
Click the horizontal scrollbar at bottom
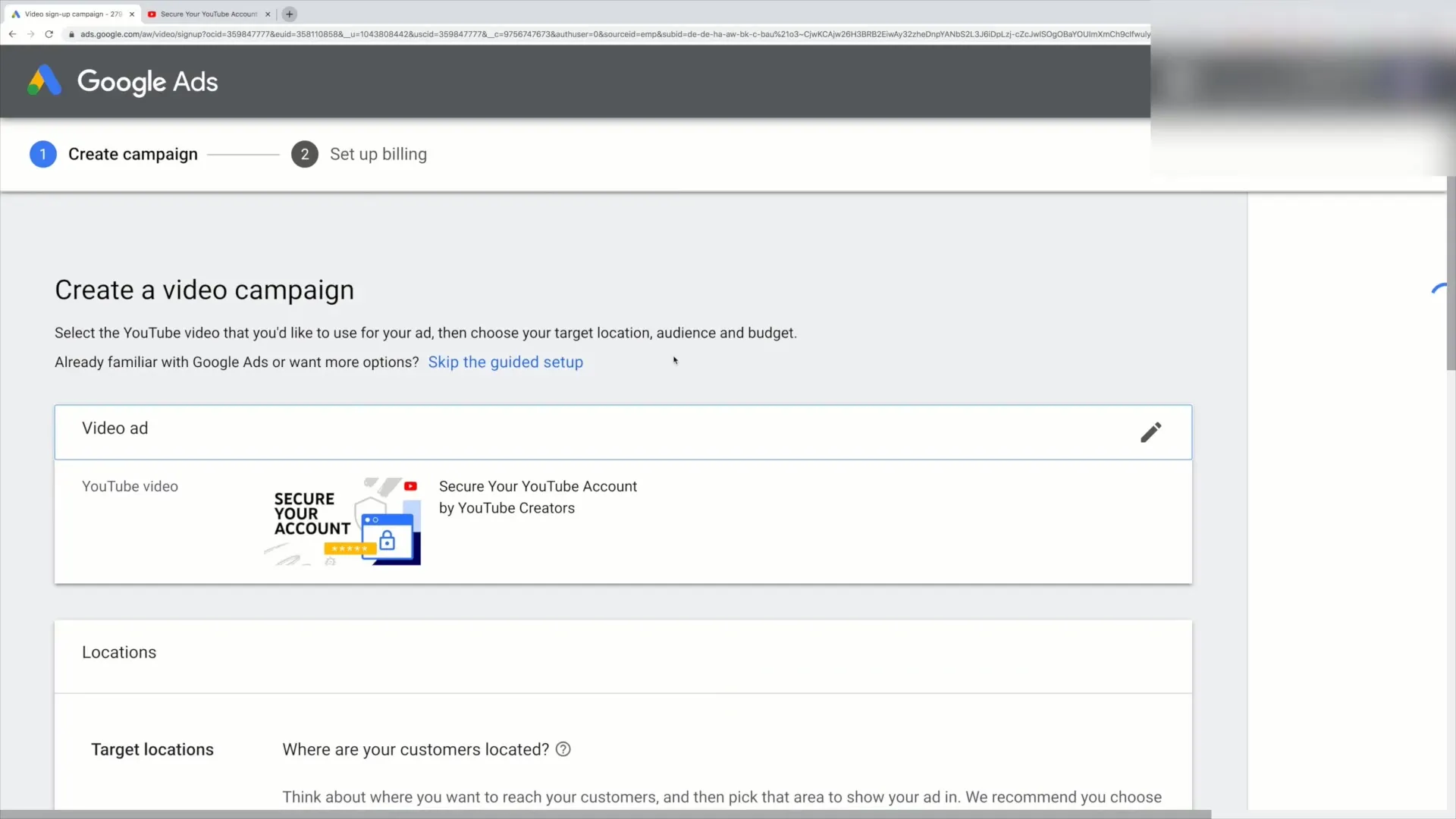coord(605,814)
